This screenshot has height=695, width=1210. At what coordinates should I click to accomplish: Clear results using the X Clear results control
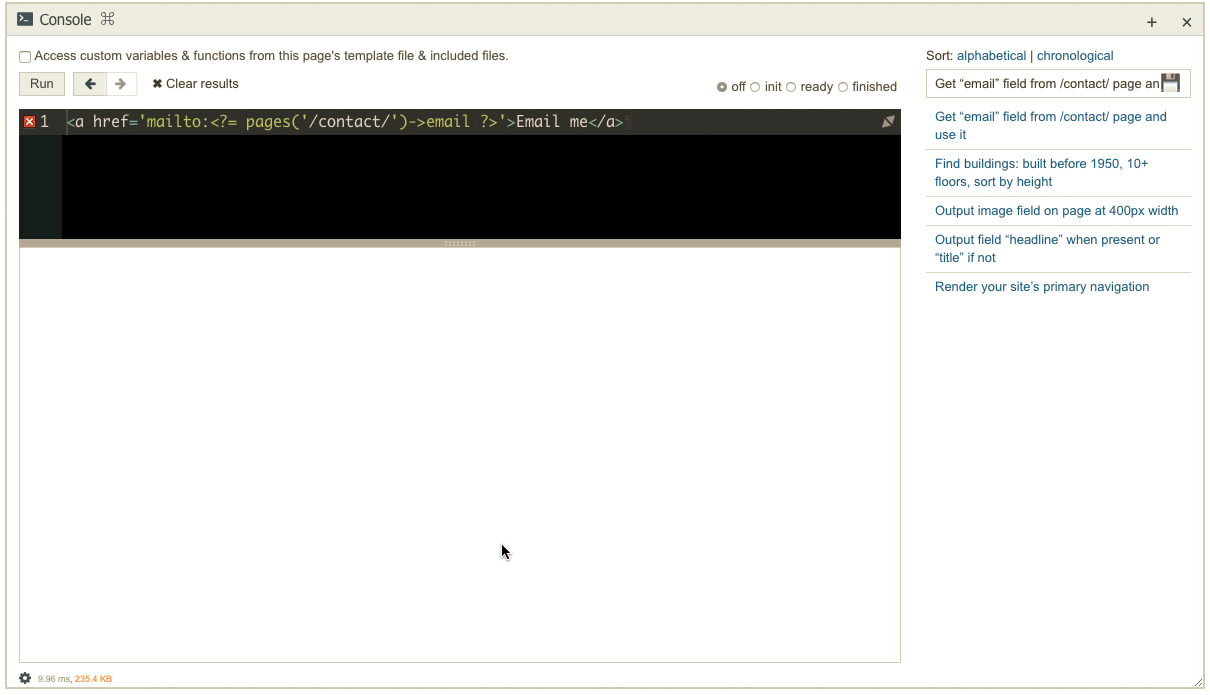194,84
